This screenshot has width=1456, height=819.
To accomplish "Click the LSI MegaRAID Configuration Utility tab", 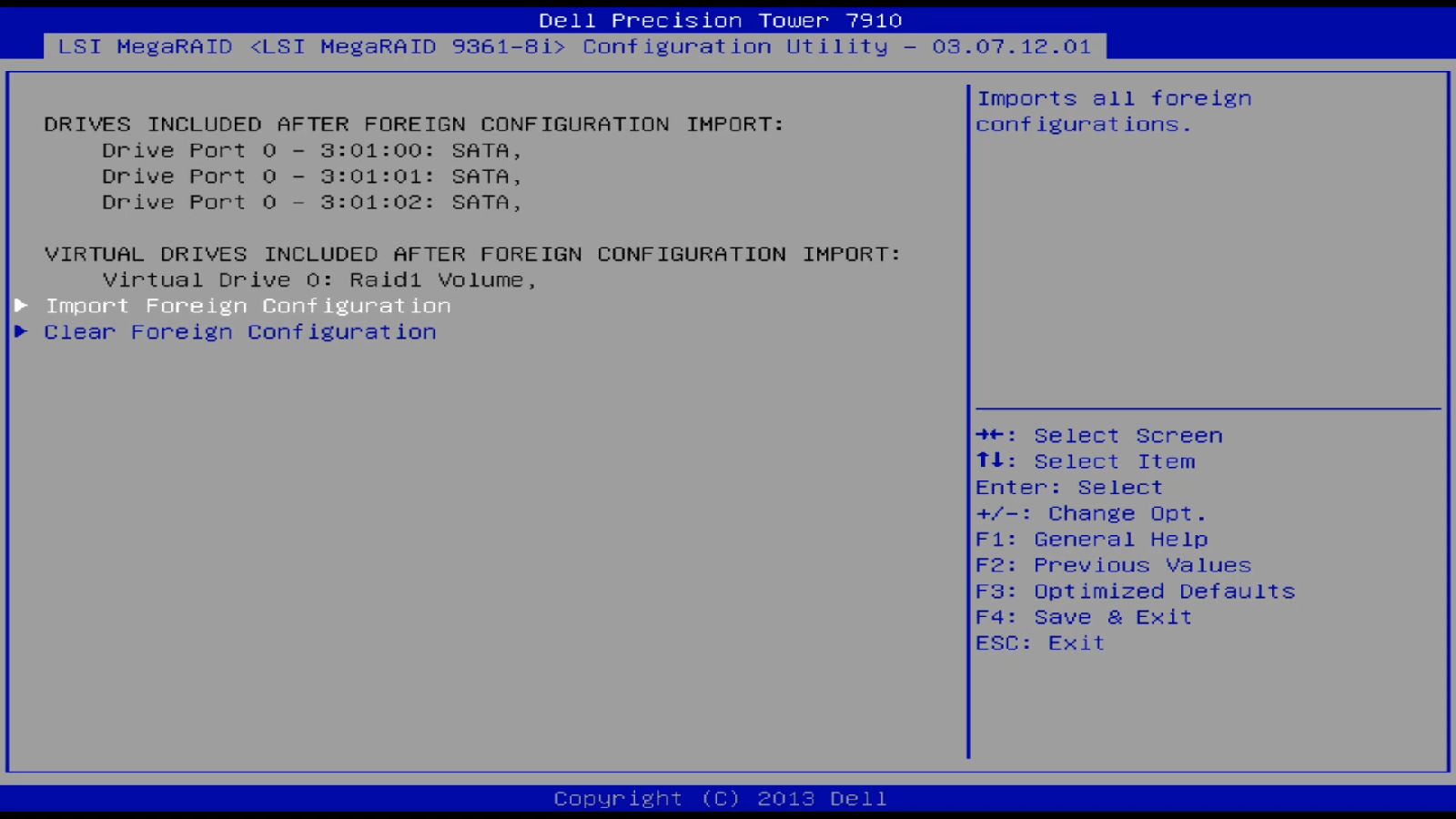I will click(x=575, y=46).
